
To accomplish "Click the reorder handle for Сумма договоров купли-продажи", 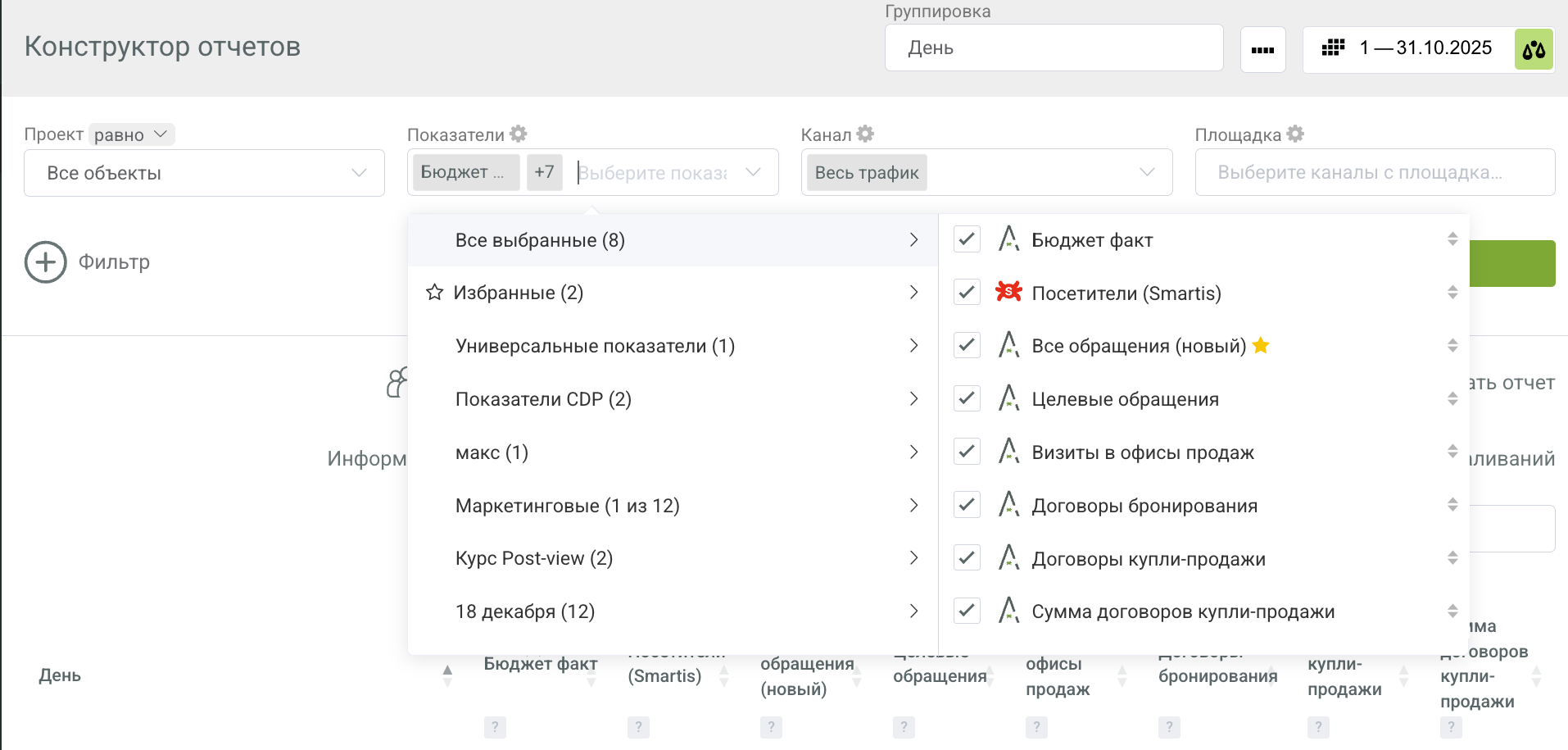I will point(1452,611).
